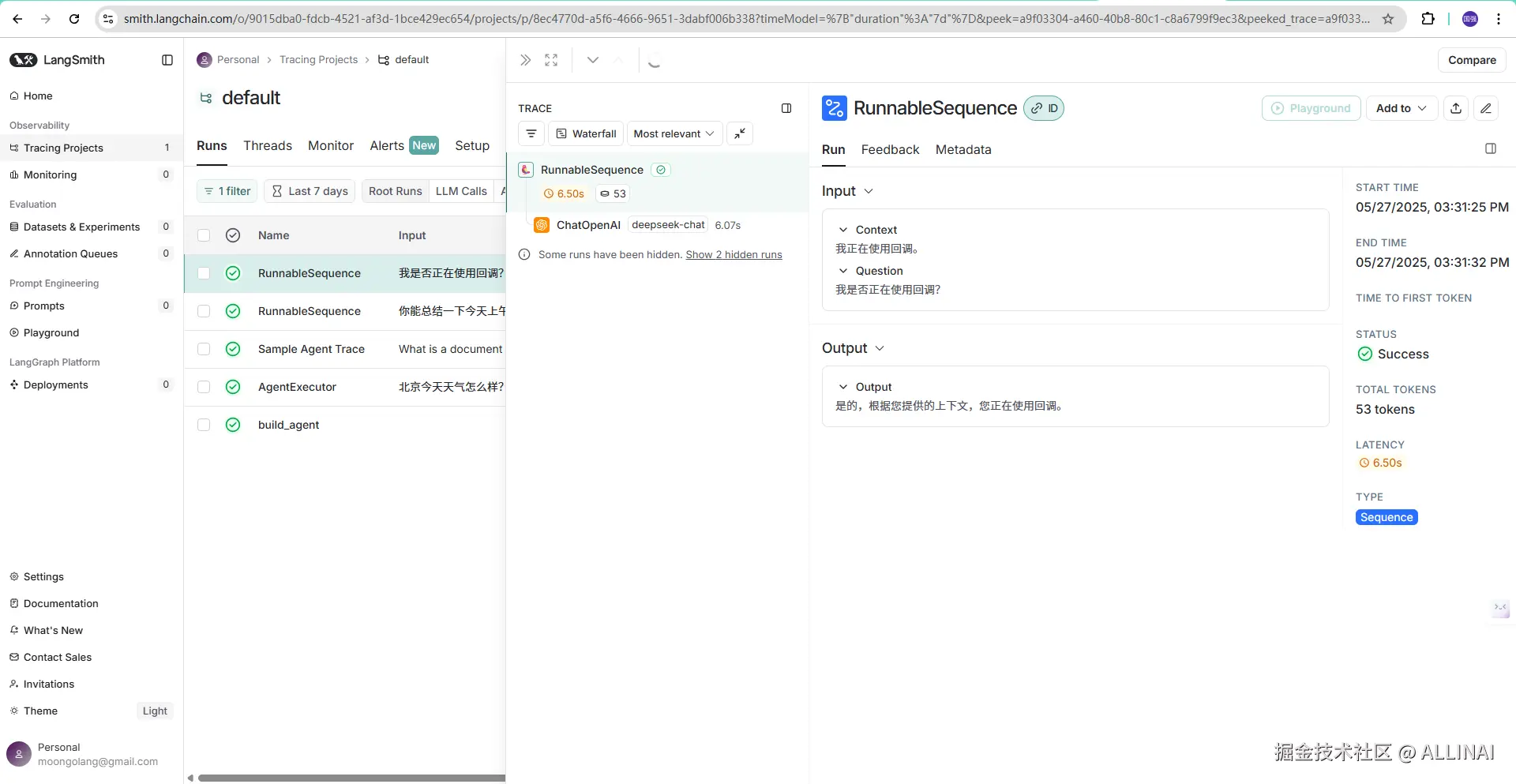Reload the browser page
This screenshot has height=784, width=1516.
coord(74,19)
